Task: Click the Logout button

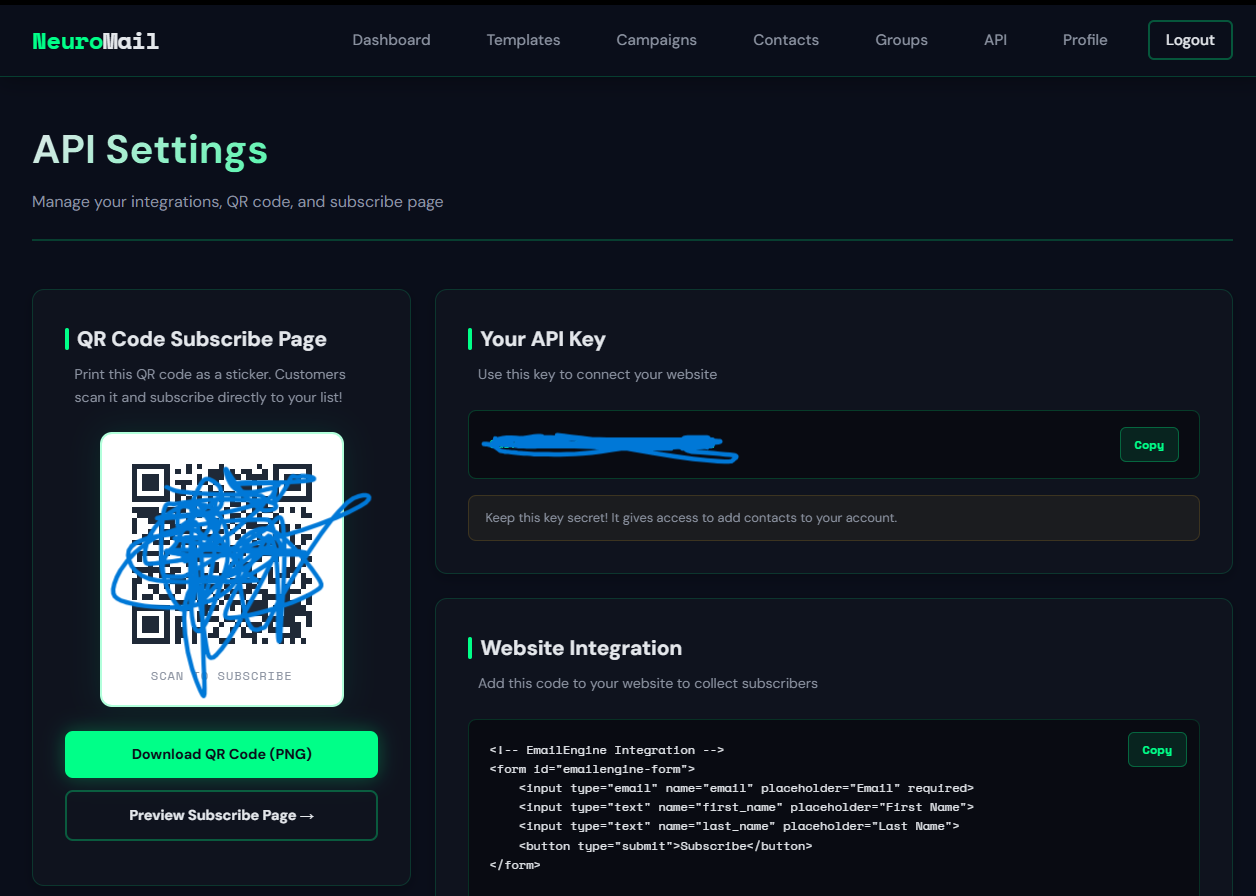Action: [1190, 40]
